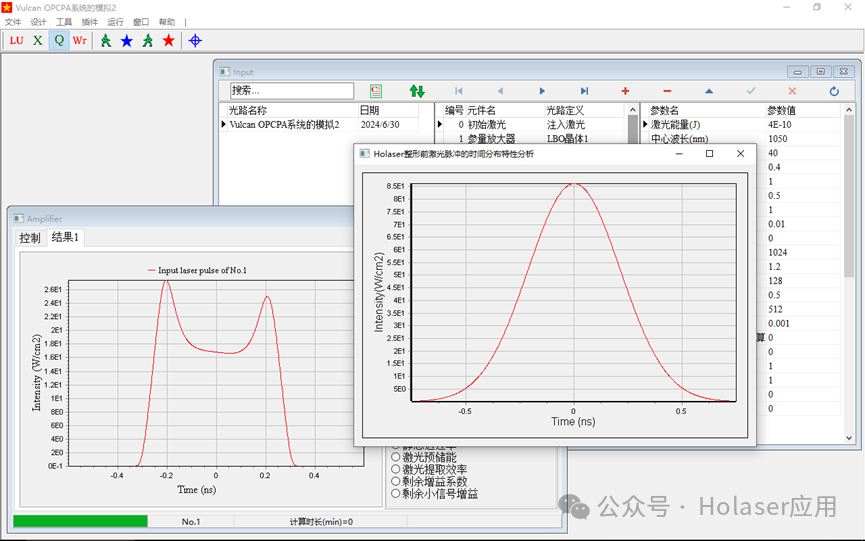Open the 插件 menu
The image size is (865, 541).
[89, 22]
